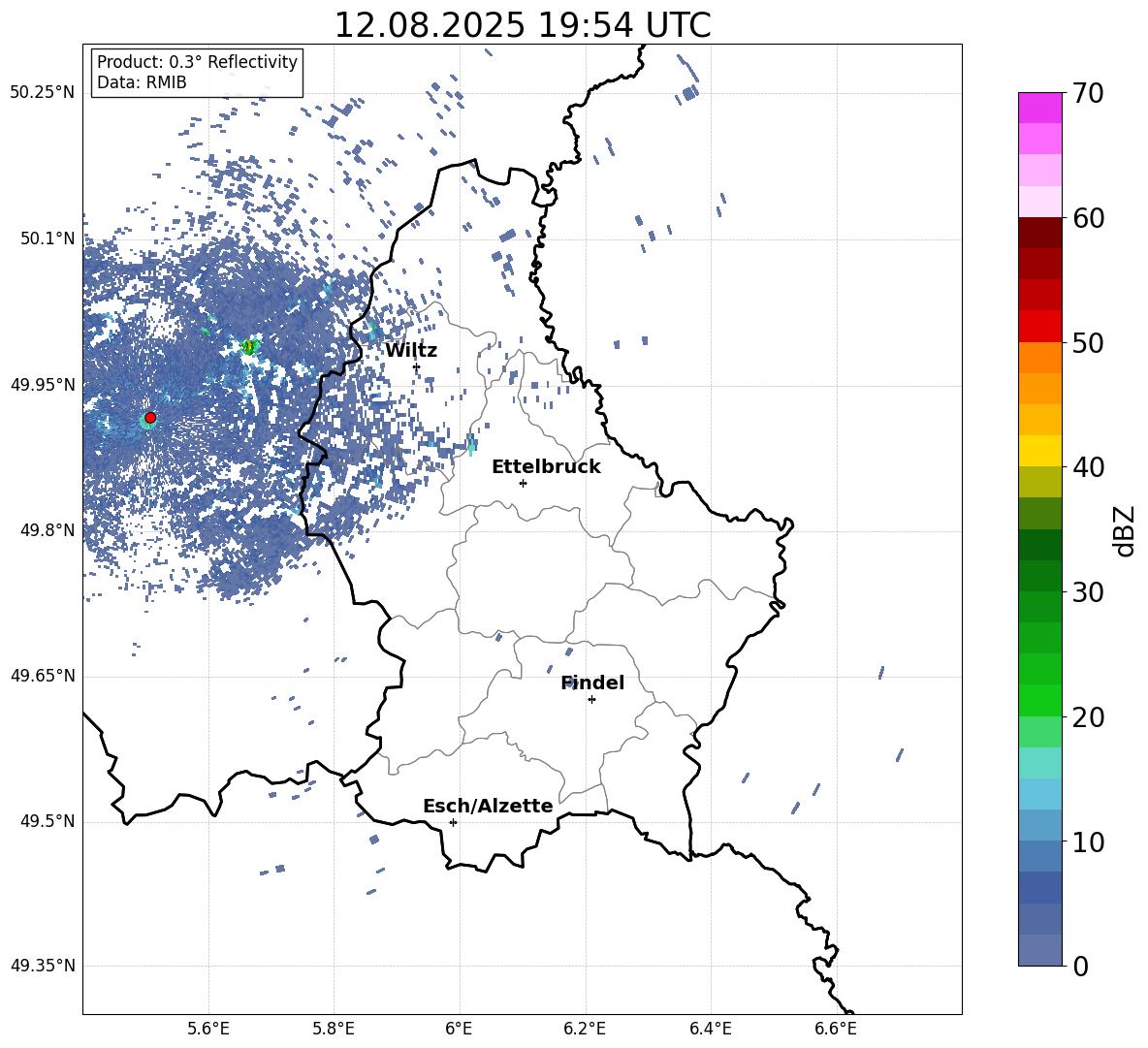Click the magenta top colorbar swatch

point(1039,108)
